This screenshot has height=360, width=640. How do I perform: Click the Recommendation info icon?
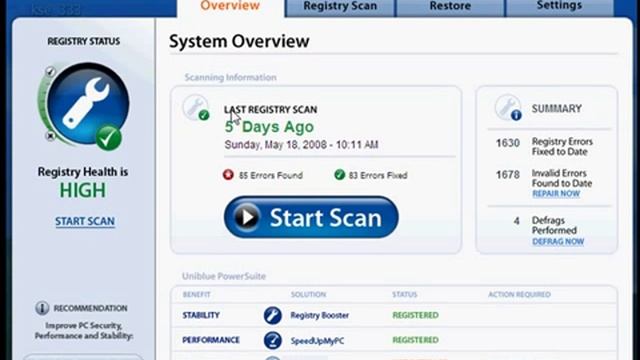pyautogui.click(x=42, y=308)
